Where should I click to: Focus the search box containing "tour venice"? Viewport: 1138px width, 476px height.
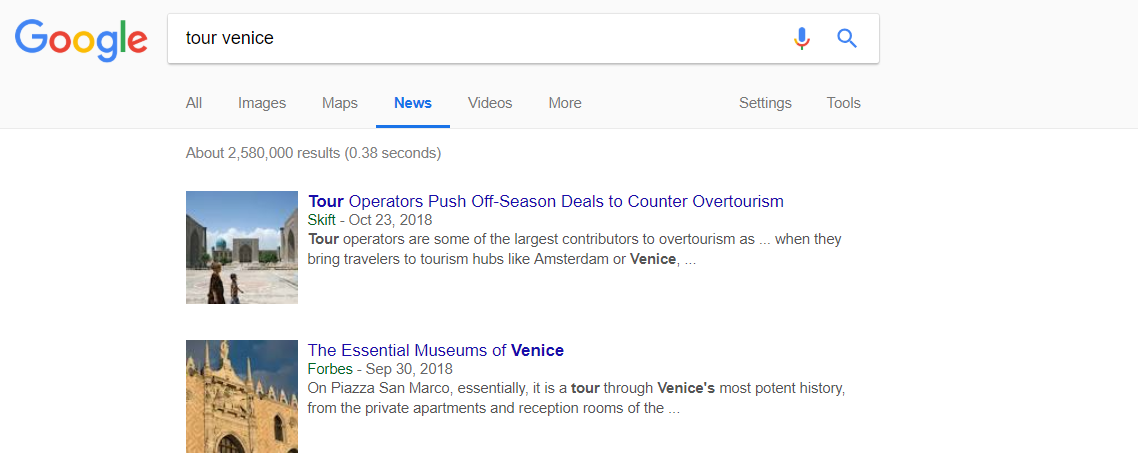[480, 39]
